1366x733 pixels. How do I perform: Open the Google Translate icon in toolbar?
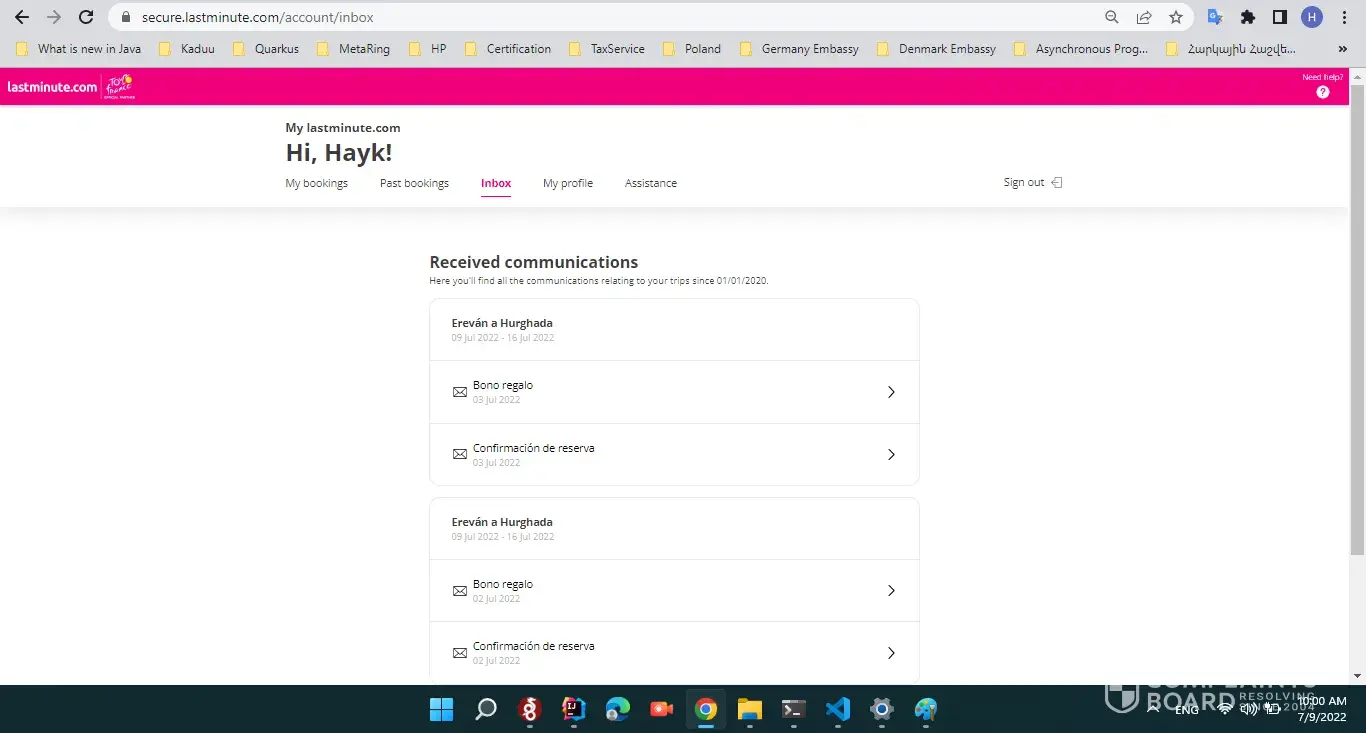[1215, 17]
